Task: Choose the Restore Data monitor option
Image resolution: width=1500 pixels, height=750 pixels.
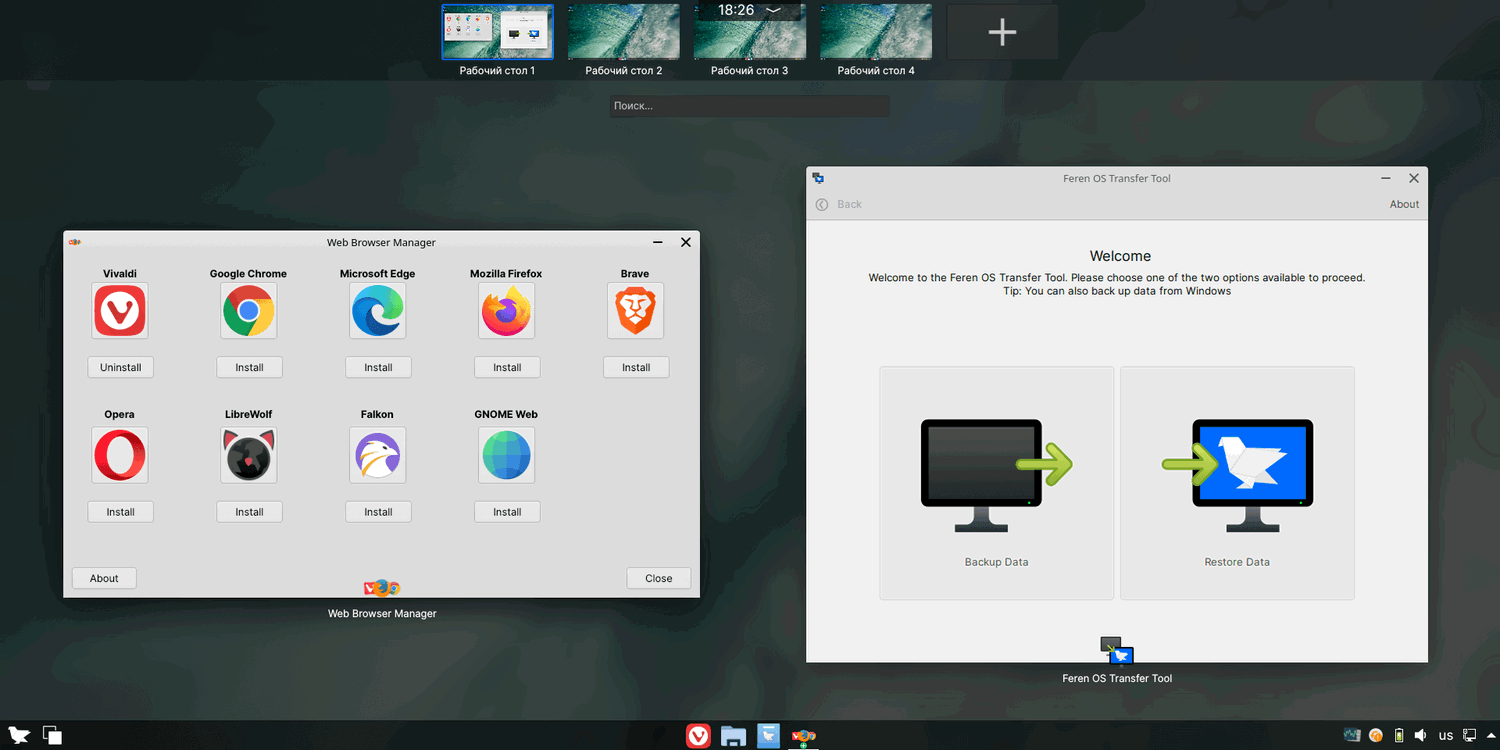Action: click(x=1237, y=483)
